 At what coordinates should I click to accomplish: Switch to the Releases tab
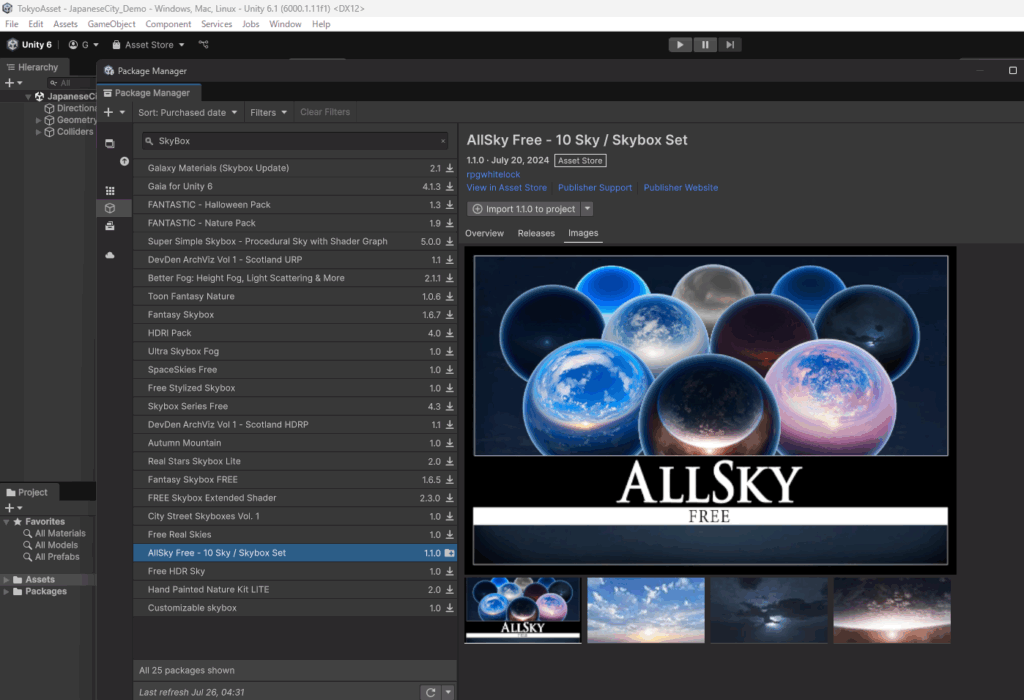pyautogui.click(x=536, y=233)
